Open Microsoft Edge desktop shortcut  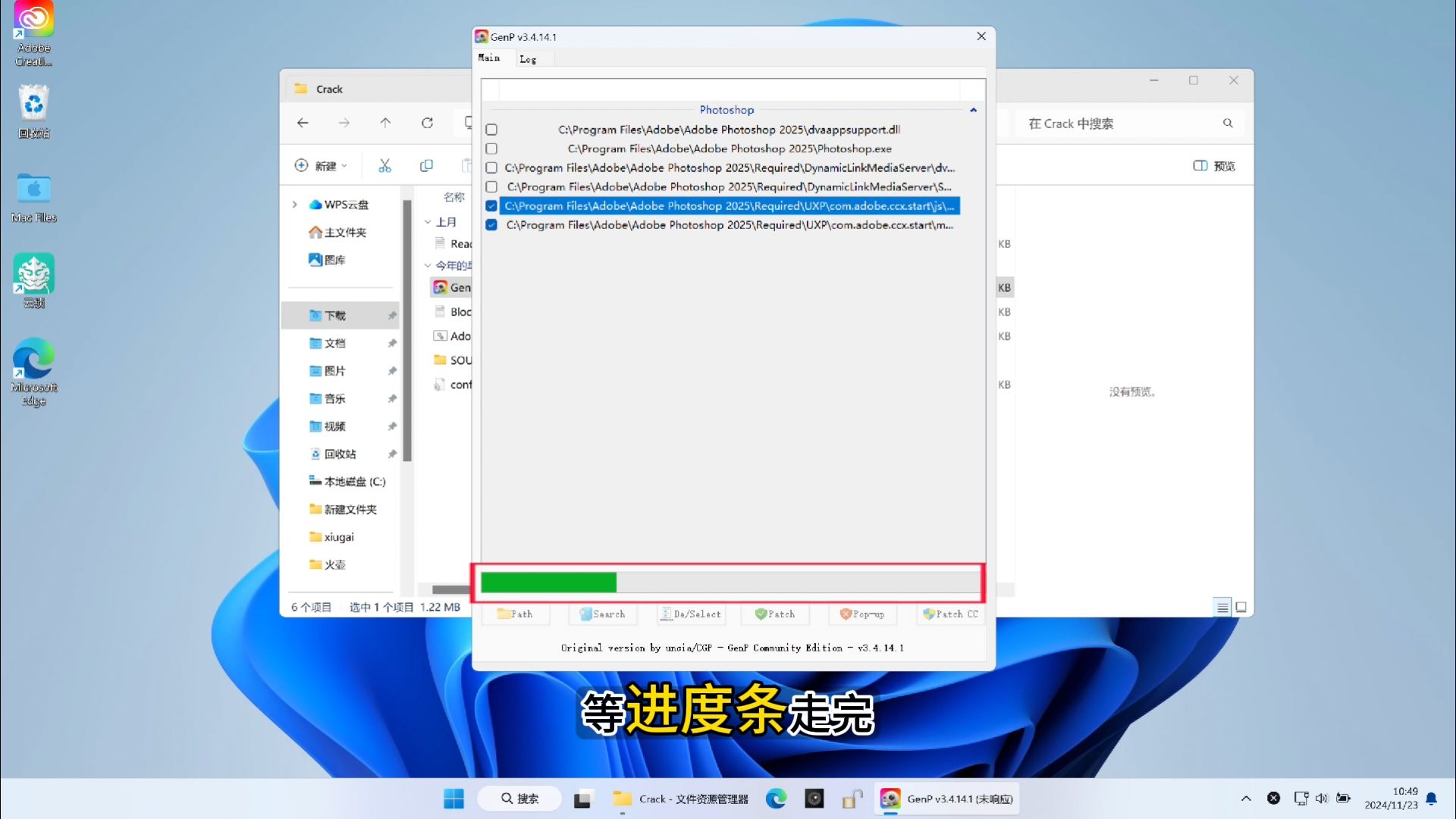(x=33, y=372)
